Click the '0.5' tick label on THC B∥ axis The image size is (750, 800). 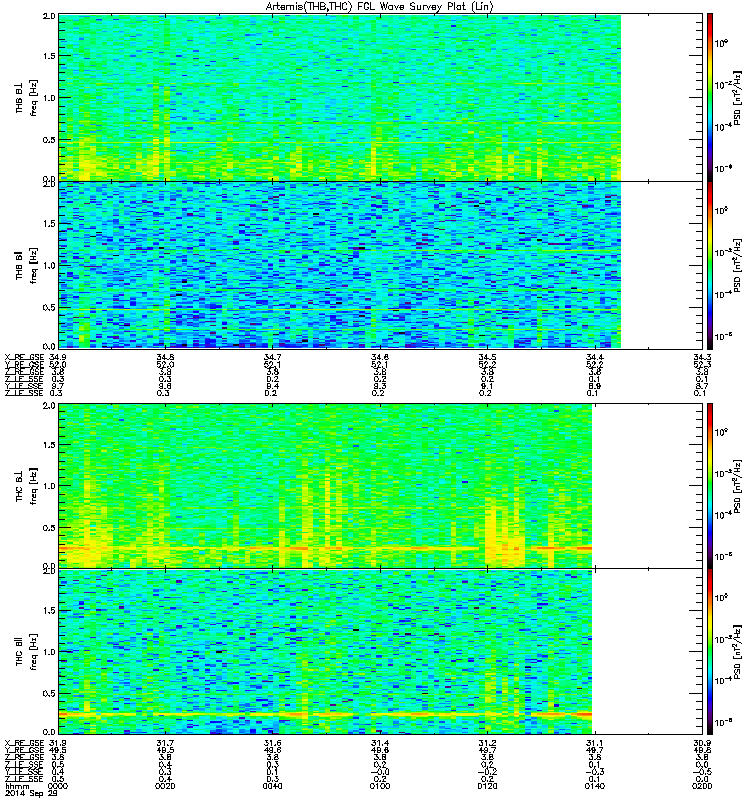pyautogui.click(x=49, y=693)
